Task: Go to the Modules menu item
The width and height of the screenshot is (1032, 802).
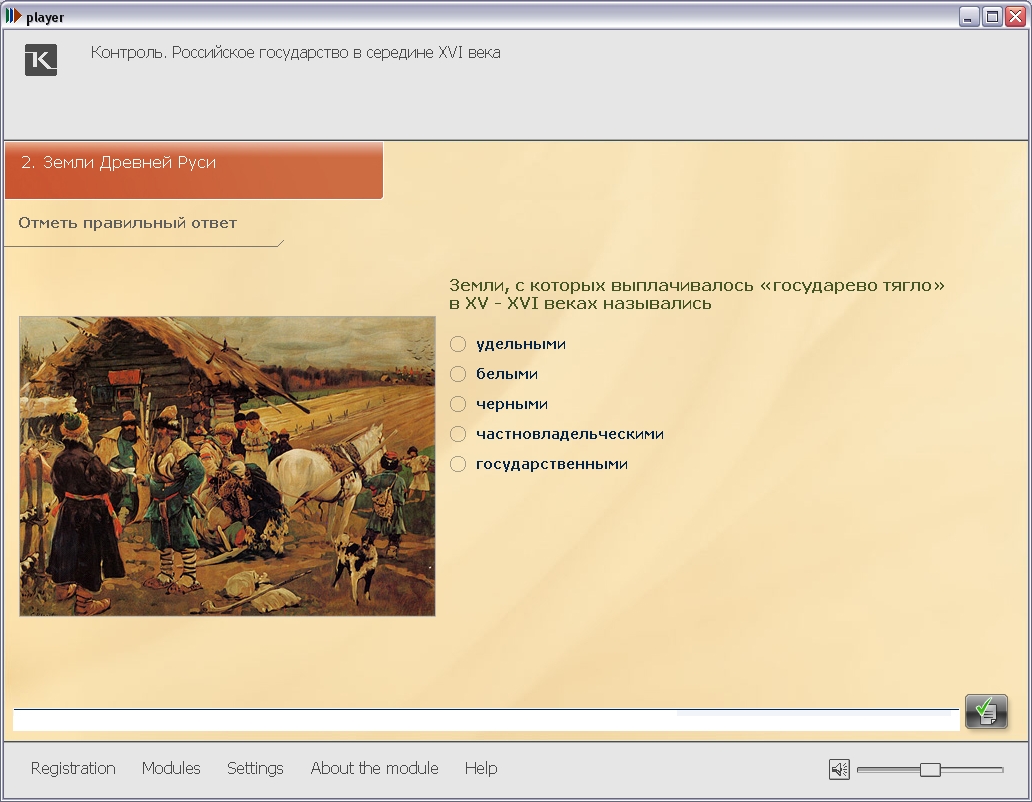Action: click(x=171, y=768)
